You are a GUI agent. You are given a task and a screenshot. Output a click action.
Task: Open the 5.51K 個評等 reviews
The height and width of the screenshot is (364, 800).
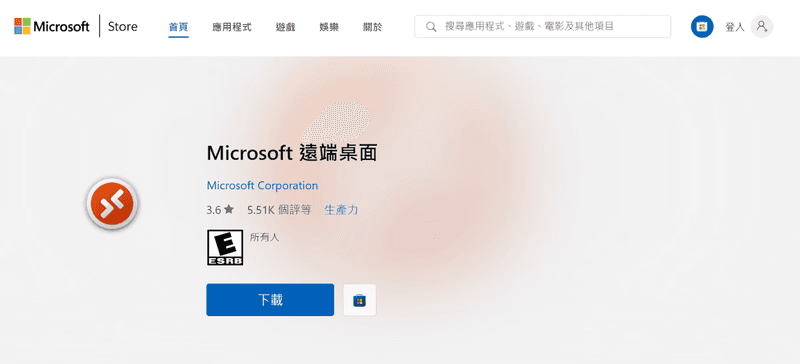point(279,209)
